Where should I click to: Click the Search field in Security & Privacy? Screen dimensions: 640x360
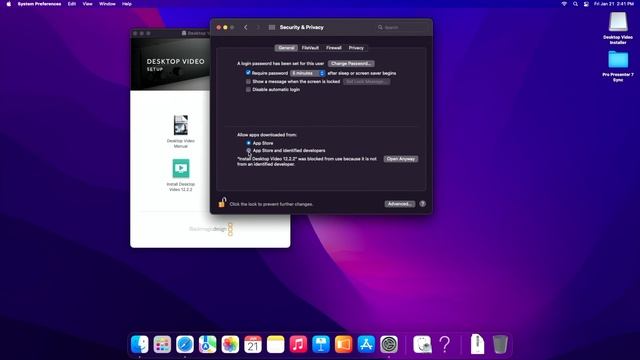coord(402,27)
